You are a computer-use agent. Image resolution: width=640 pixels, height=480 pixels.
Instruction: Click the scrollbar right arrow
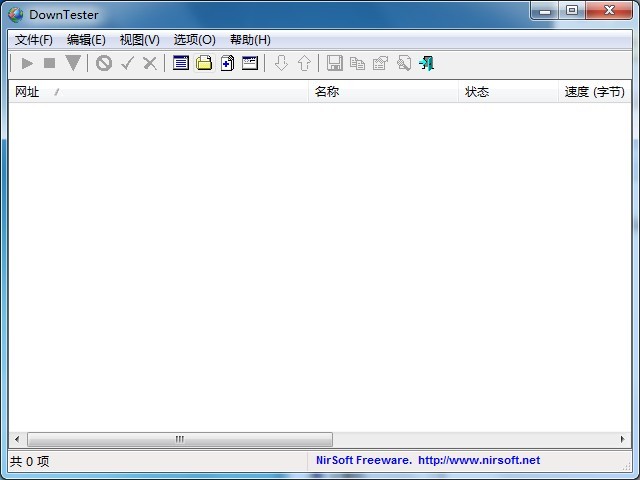pos(622,439)
